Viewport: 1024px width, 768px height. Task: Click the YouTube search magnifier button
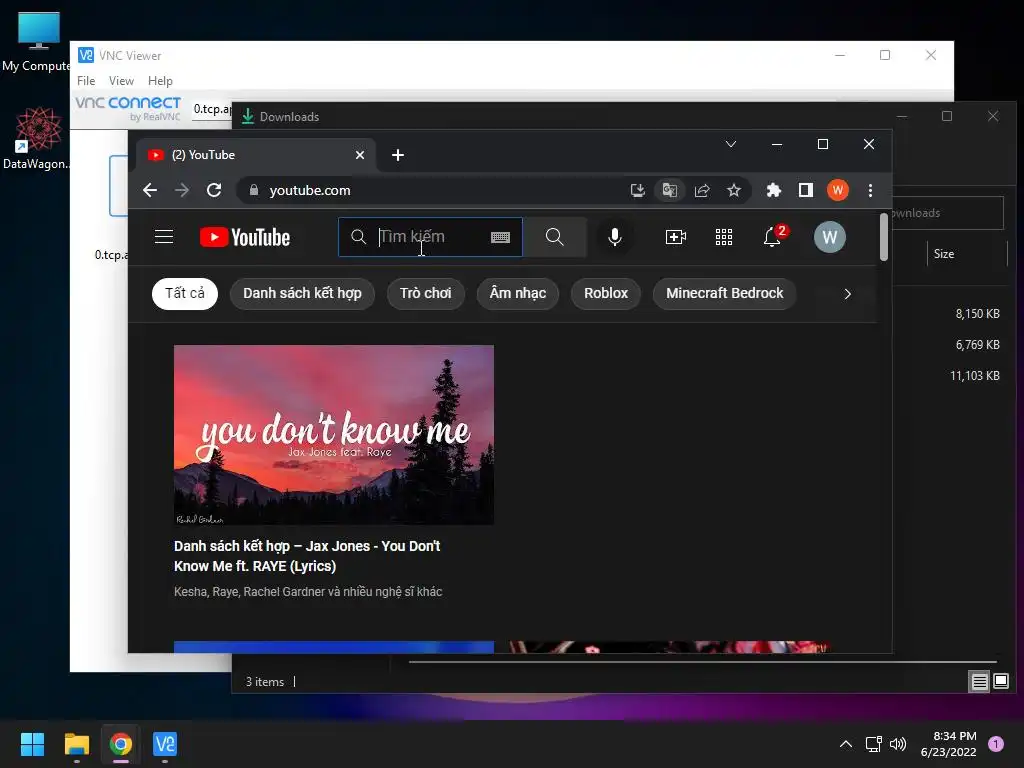pyautogui.click(x=554, y=236)
